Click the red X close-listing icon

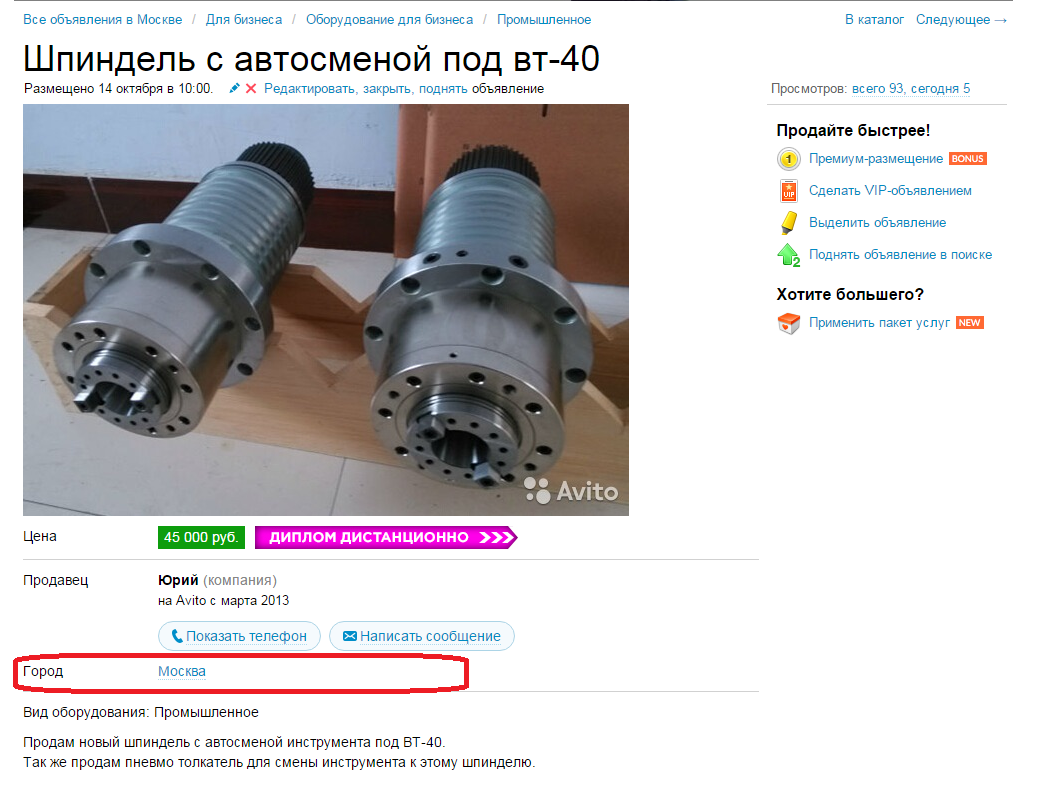click(x=251, y=88)
